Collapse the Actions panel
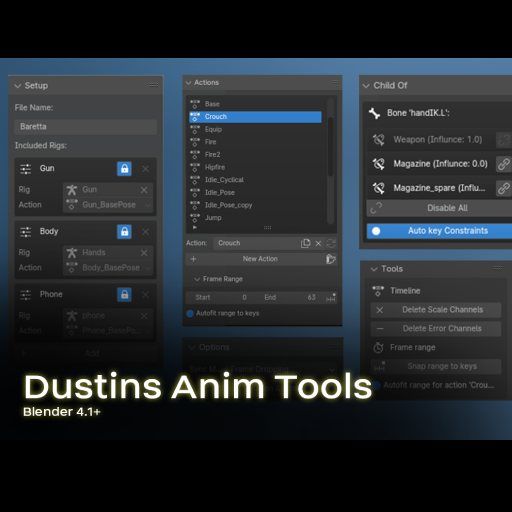The width and height of the screenshot is (512, 512). (188, 83)
